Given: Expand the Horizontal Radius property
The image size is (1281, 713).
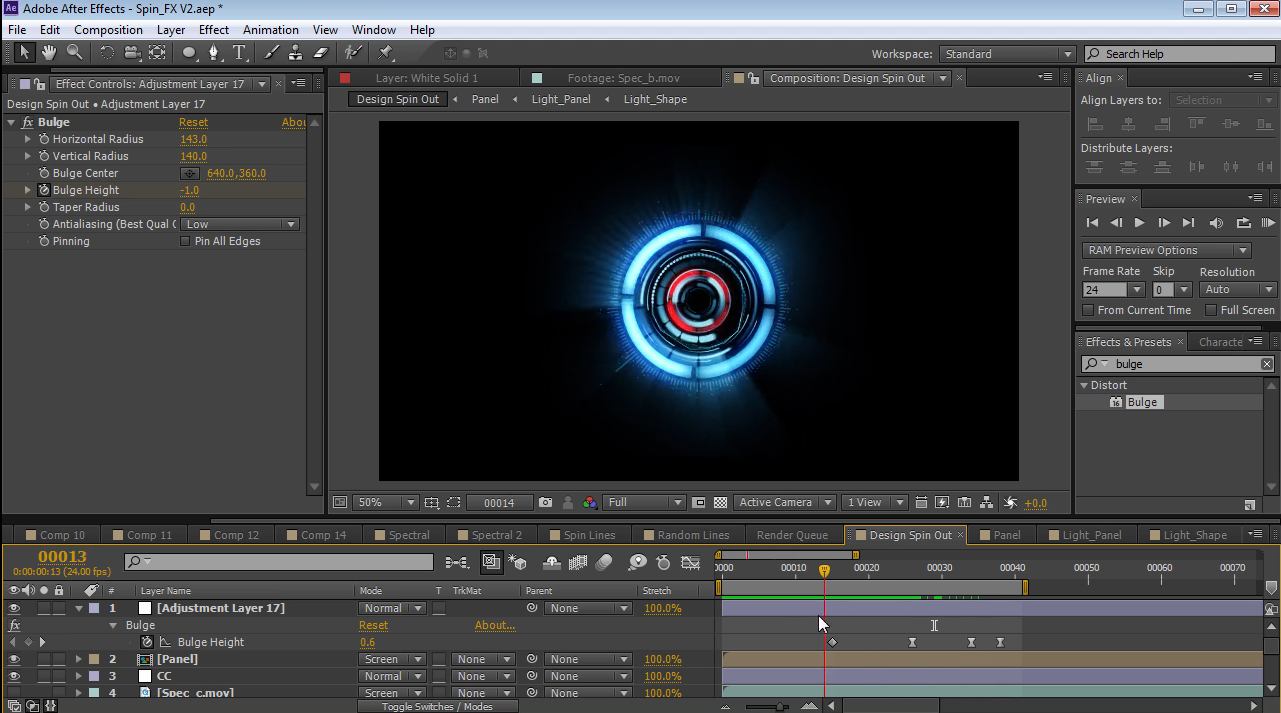Looking at the screenshot, I should [x=28, y=139].
